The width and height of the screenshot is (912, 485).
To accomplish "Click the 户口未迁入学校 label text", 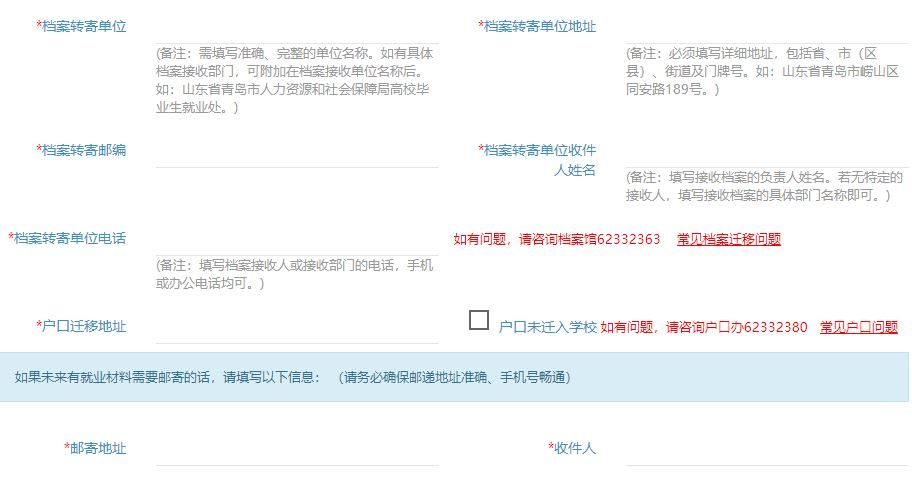I will [x=547, y=327].
